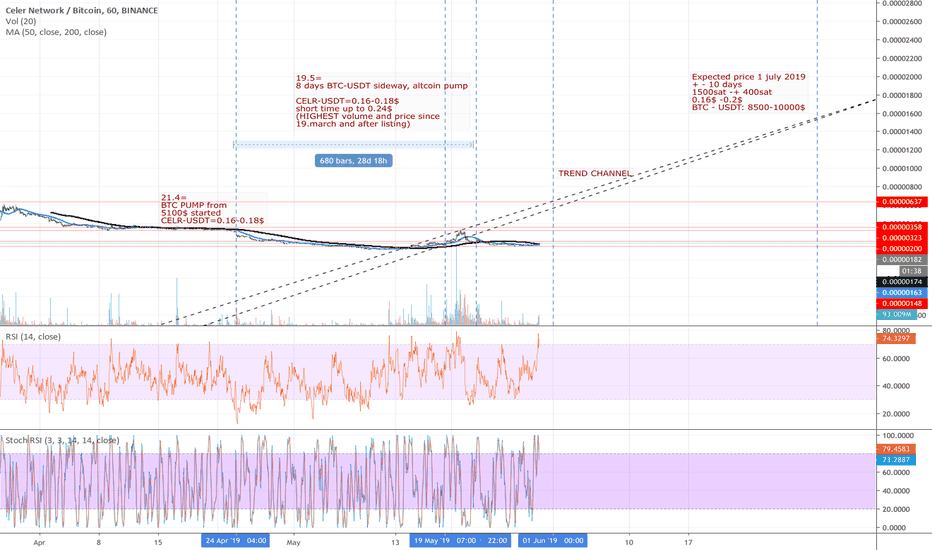Select the 24 Apr '19 04:00 date marker
This screenshot has height=550, width=932.
(x=235, y=540)
